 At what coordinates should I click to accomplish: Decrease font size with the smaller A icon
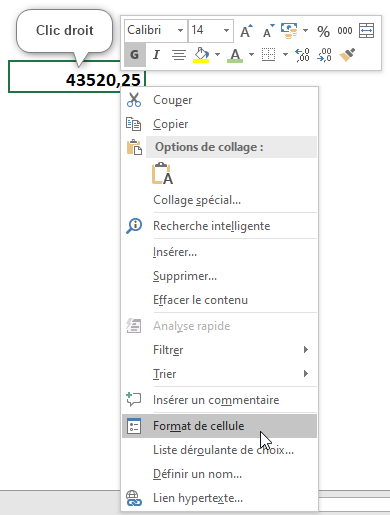(x=268, y=31)
